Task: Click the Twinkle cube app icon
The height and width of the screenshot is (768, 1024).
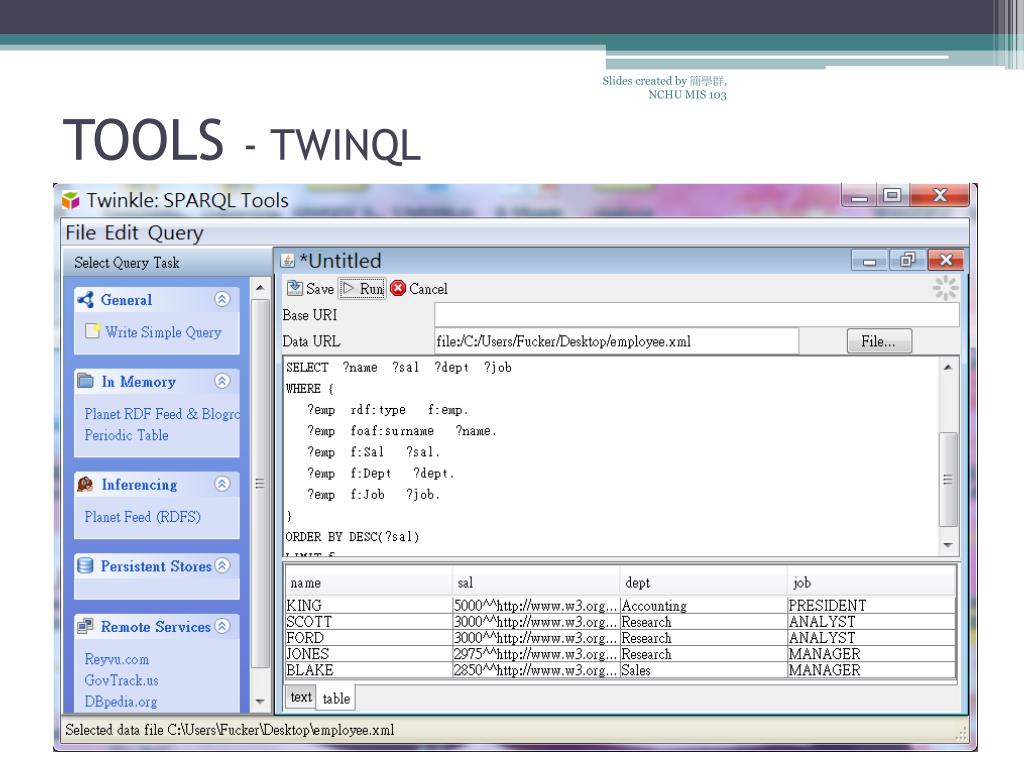Action: (71, 200)
